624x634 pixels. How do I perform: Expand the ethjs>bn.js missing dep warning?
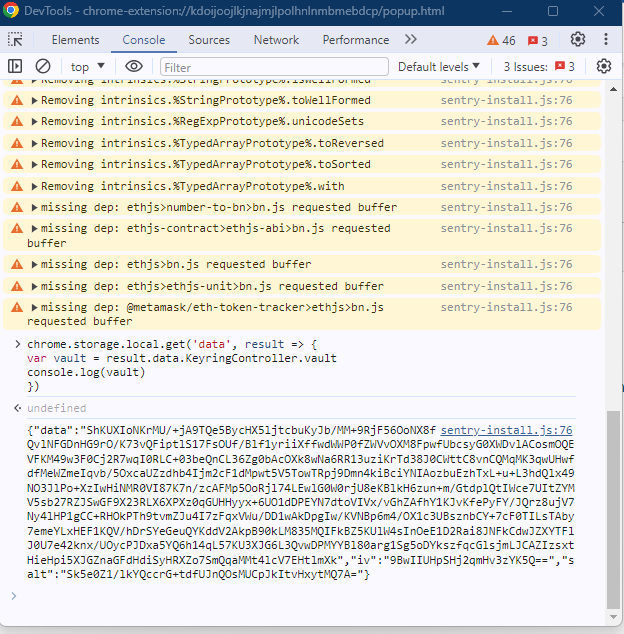pyautogui.click(x=34, y=264)
